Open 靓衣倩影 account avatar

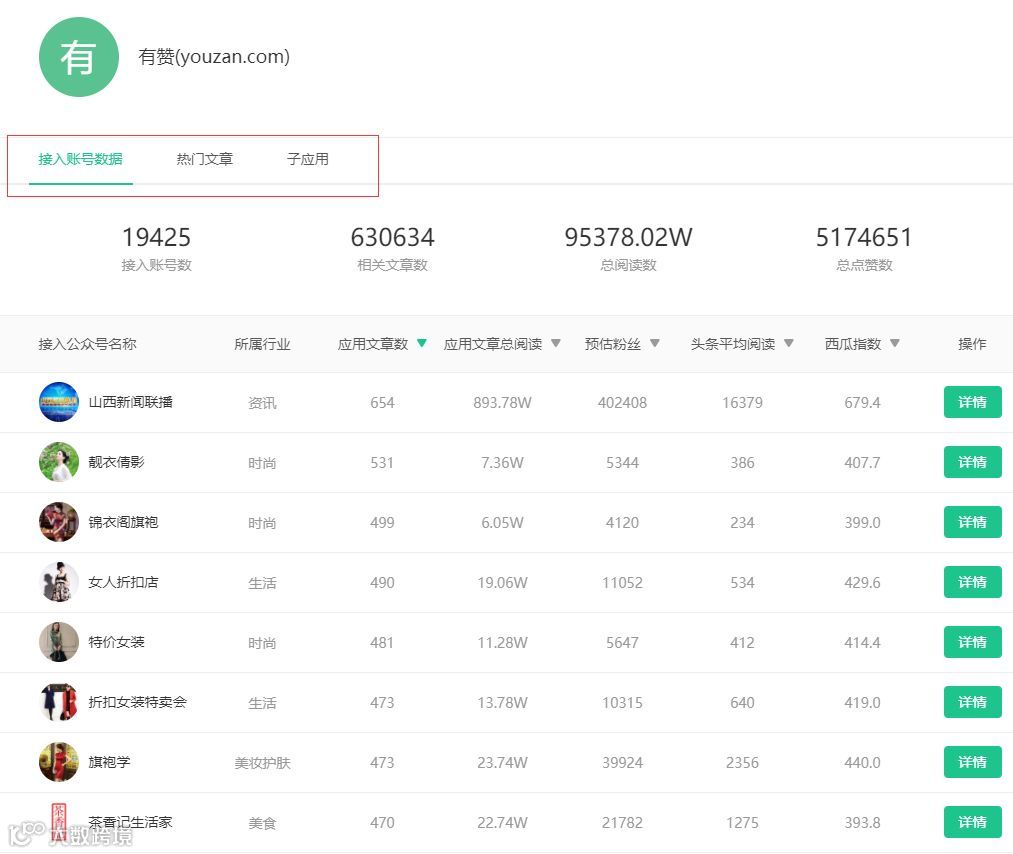pos(59,462)
